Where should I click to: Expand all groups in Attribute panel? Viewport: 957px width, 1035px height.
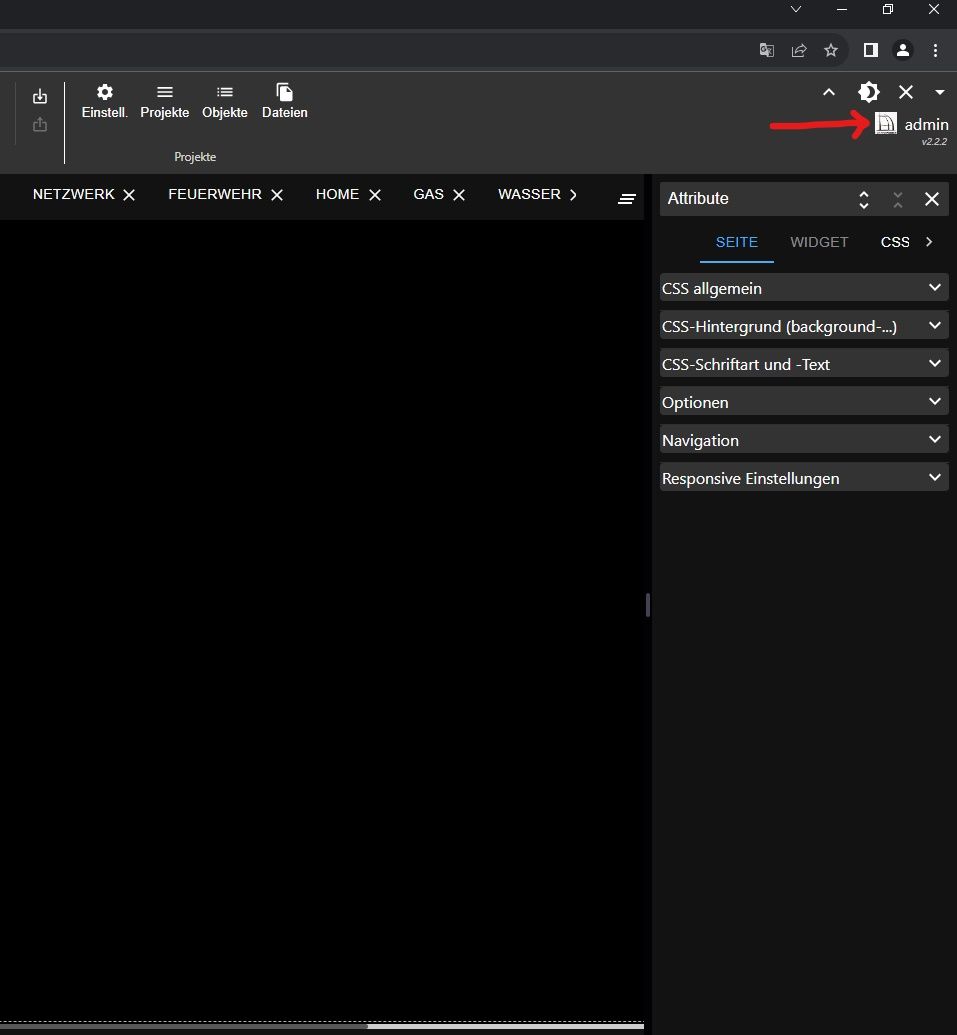click(x=863, y=199)
